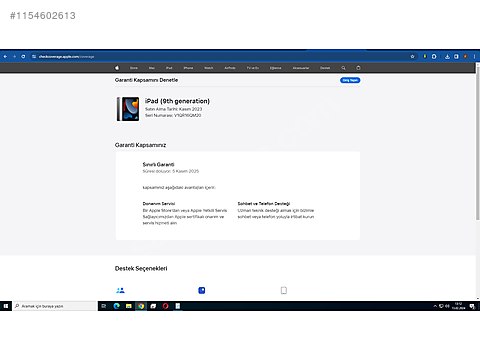This screenshot has height=360, width=480.
Task: Click the Apple site search magnifier icon
Action: (x=343, y=68)
